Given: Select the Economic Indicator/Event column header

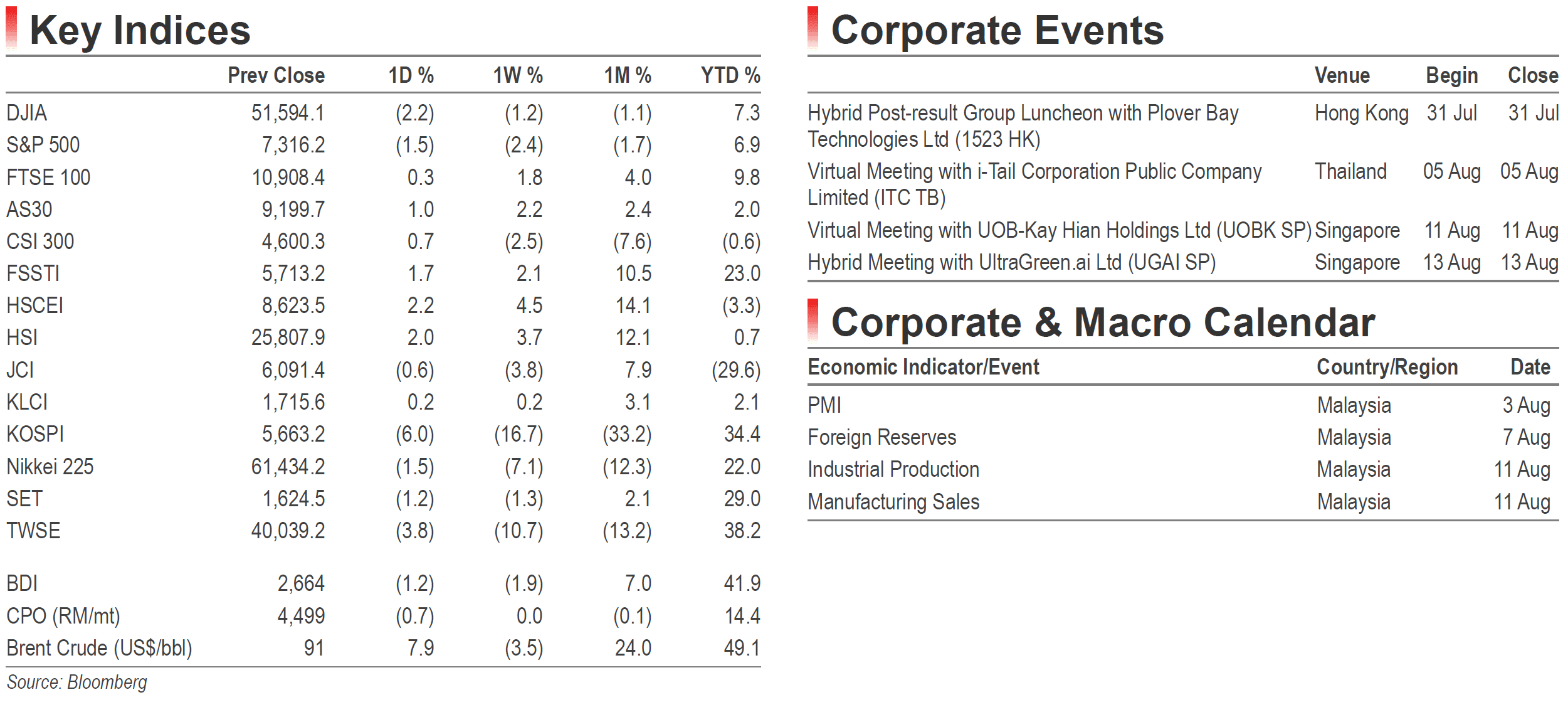Looking at the screenshot, I should pyautogui.click(x=923, y=367).
